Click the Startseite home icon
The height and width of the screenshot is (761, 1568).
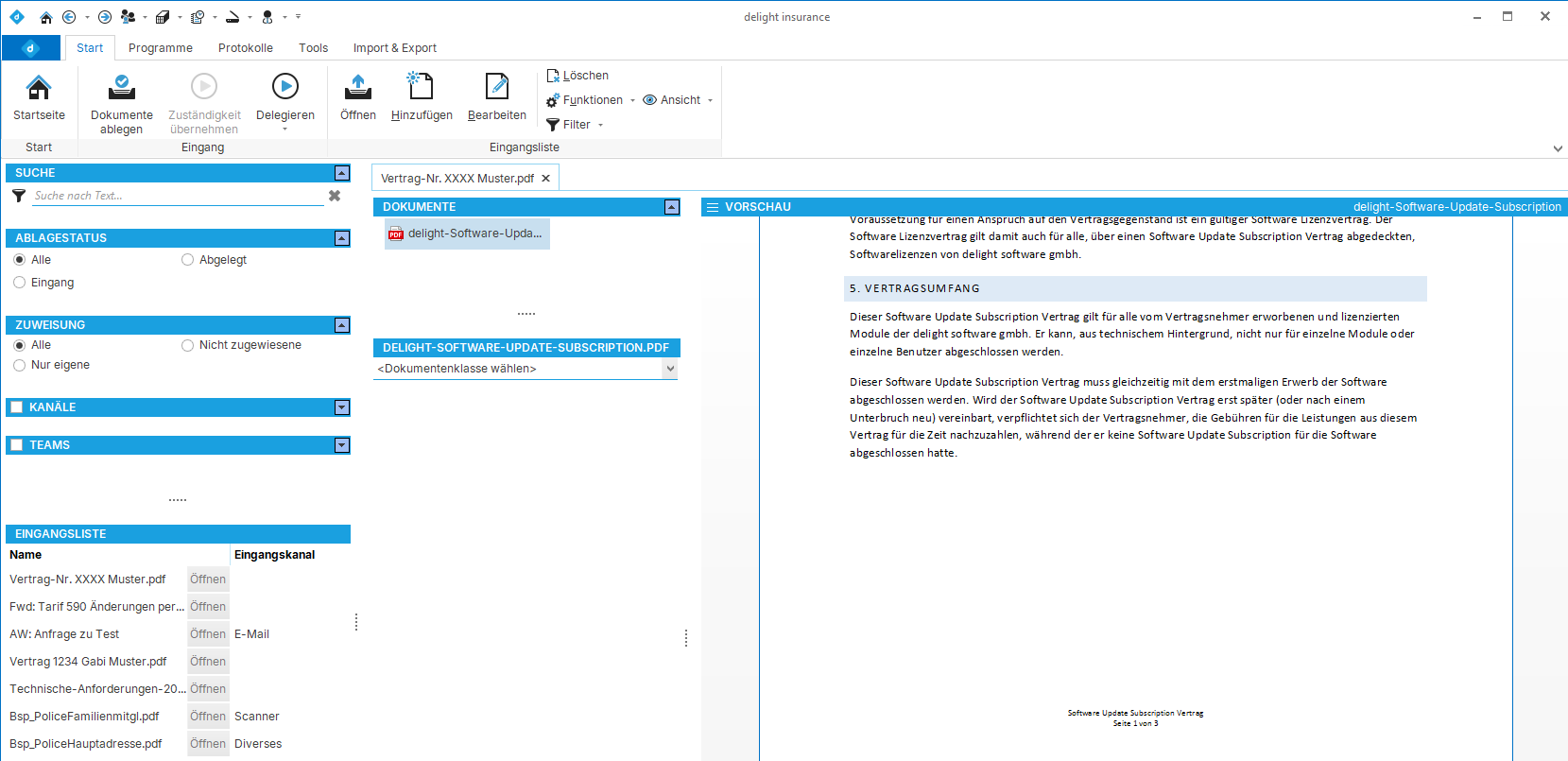tap(39, 88)
